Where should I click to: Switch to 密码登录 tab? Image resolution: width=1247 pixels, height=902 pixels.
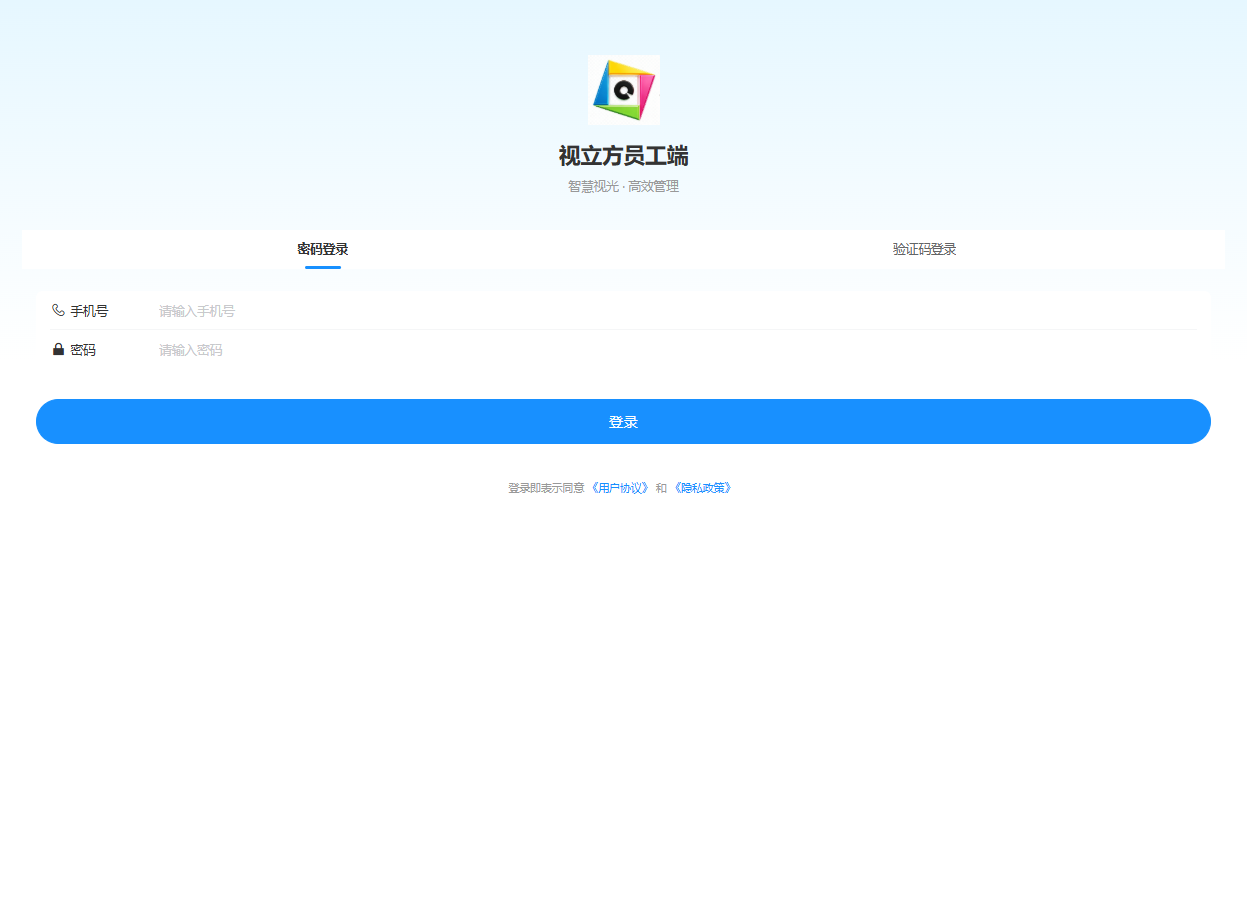point(323,249)
